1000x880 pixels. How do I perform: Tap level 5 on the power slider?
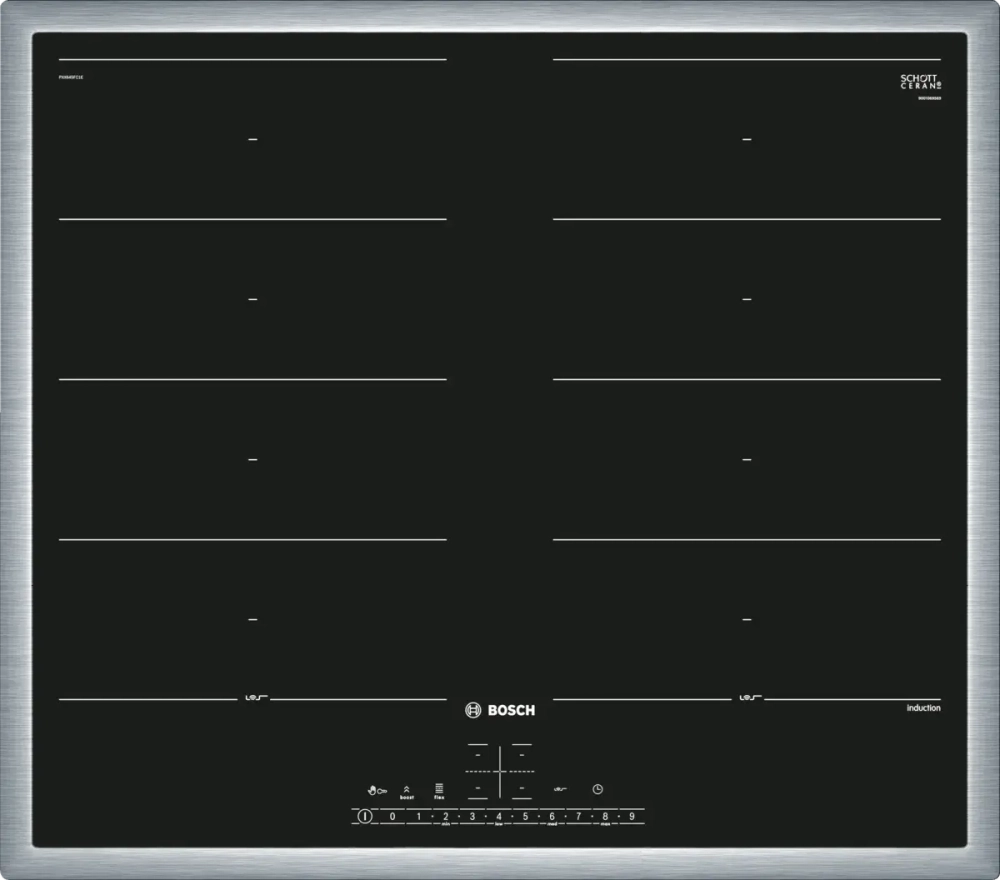[525, 815]
